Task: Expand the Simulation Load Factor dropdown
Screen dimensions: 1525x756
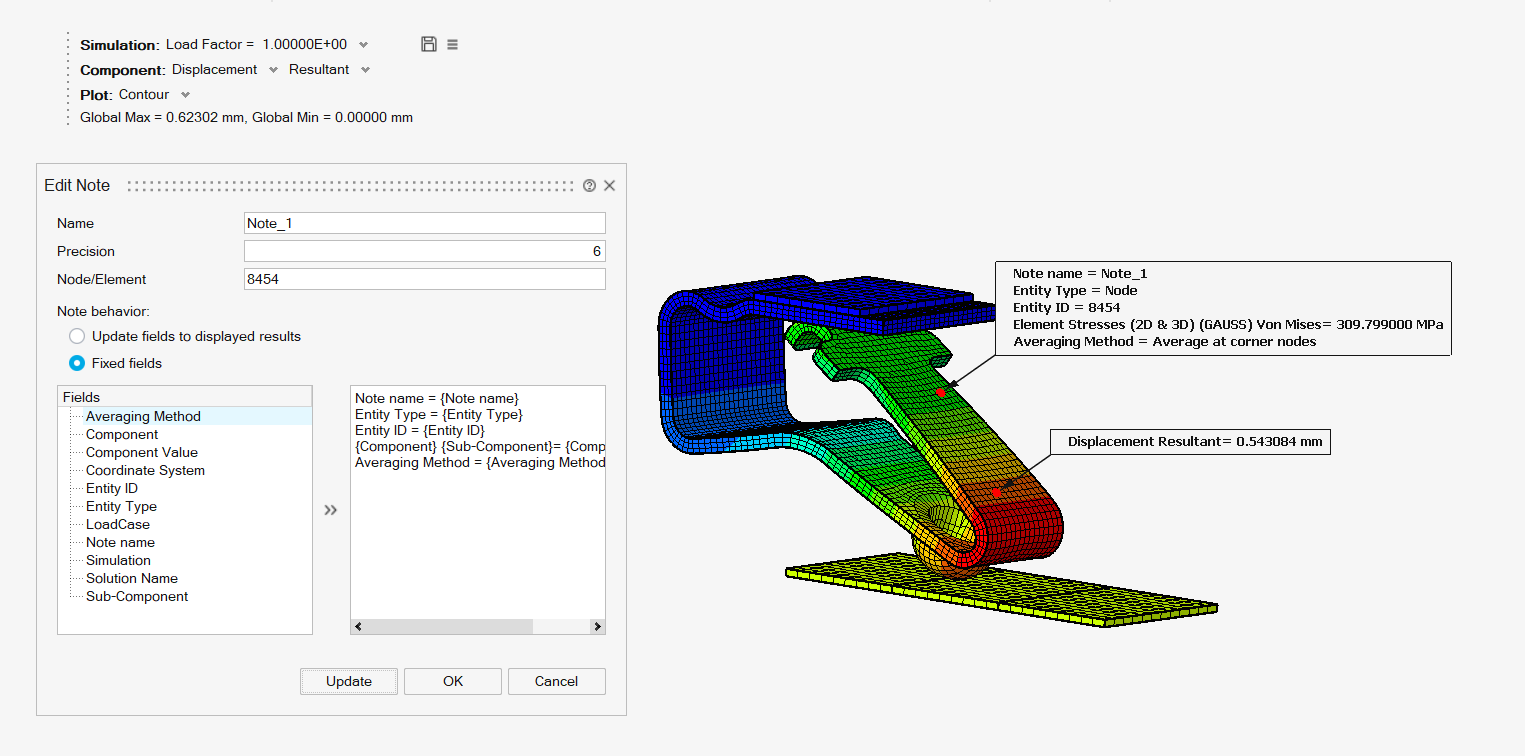Action: 363,45
